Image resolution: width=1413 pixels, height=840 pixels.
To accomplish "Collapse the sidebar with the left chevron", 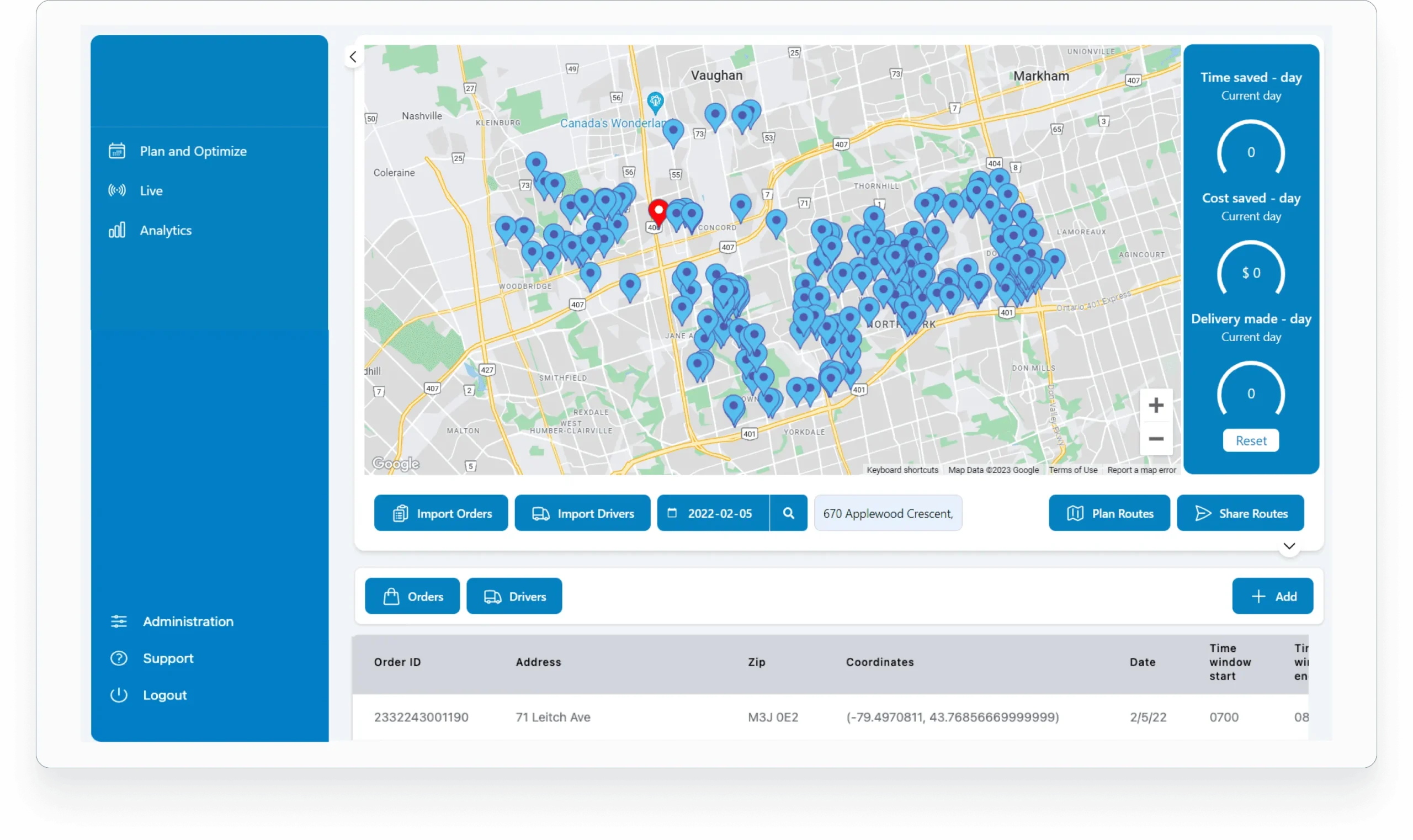I will pos(353,57).
